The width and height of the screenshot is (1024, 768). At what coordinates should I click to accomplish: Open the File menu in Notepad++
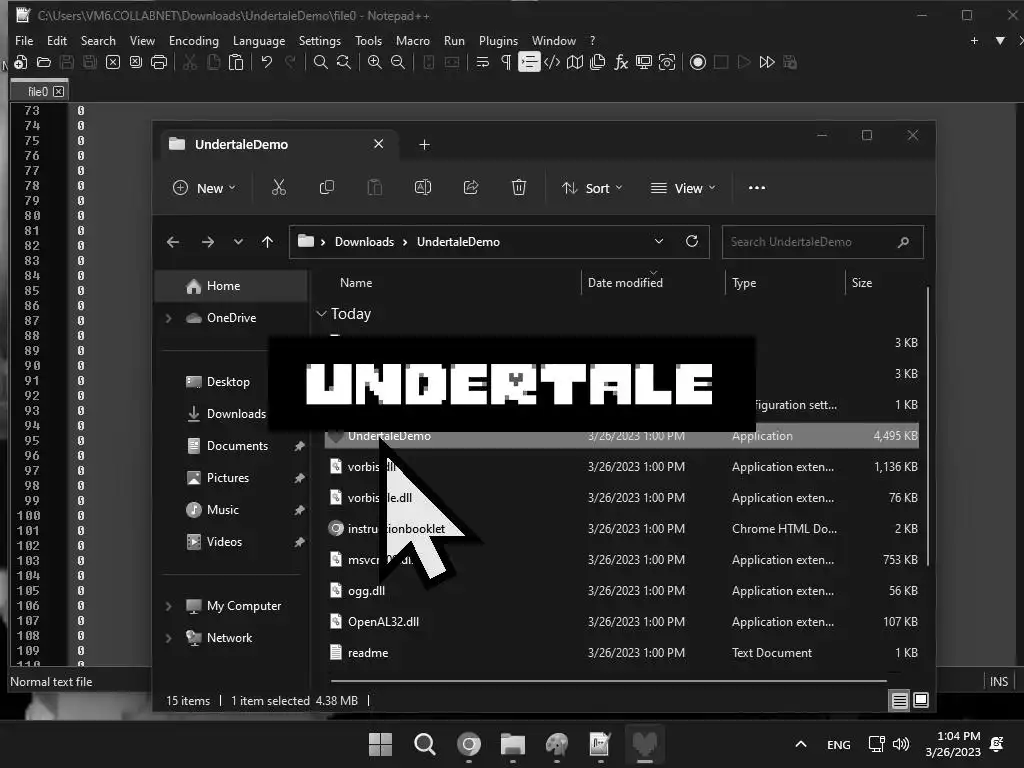coord(24,40)
